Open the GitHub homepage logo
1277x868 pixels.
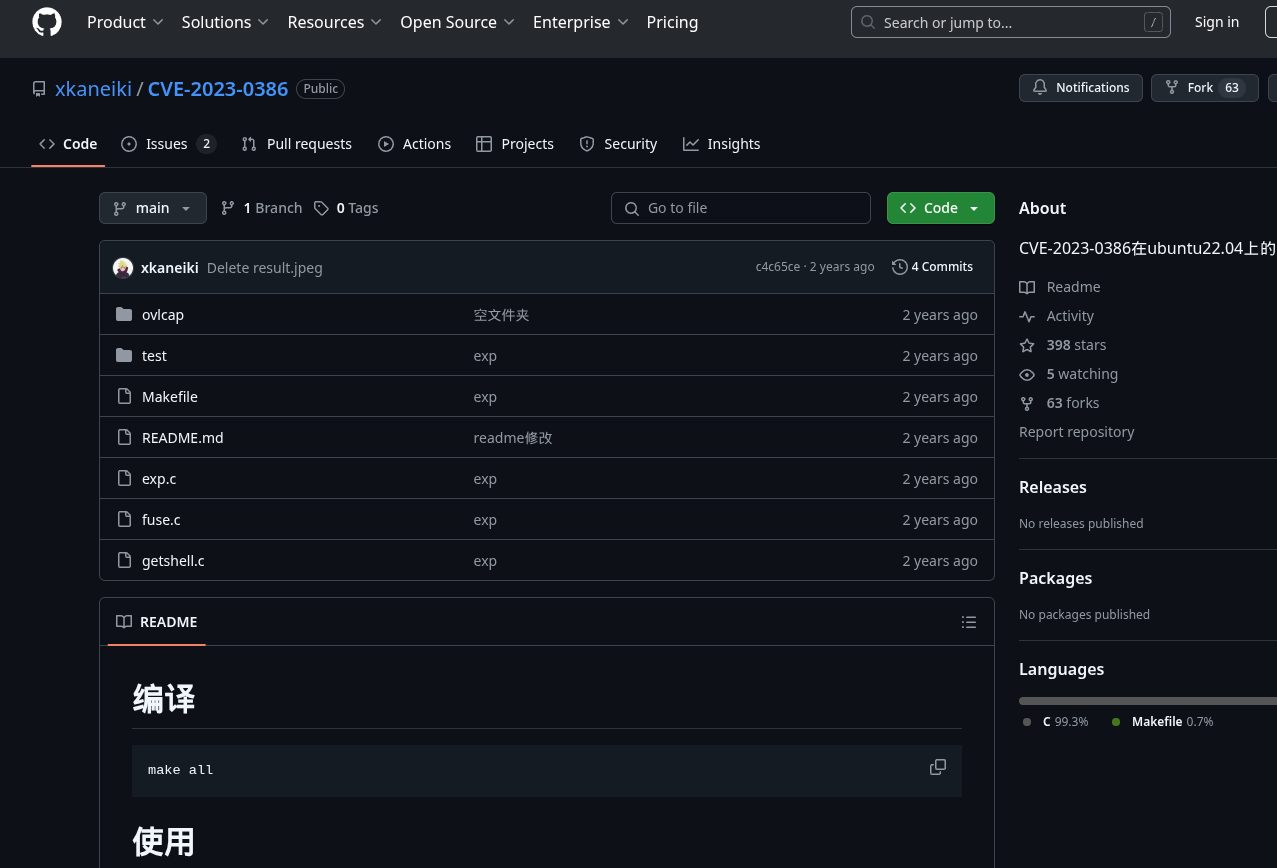point(47,22)
